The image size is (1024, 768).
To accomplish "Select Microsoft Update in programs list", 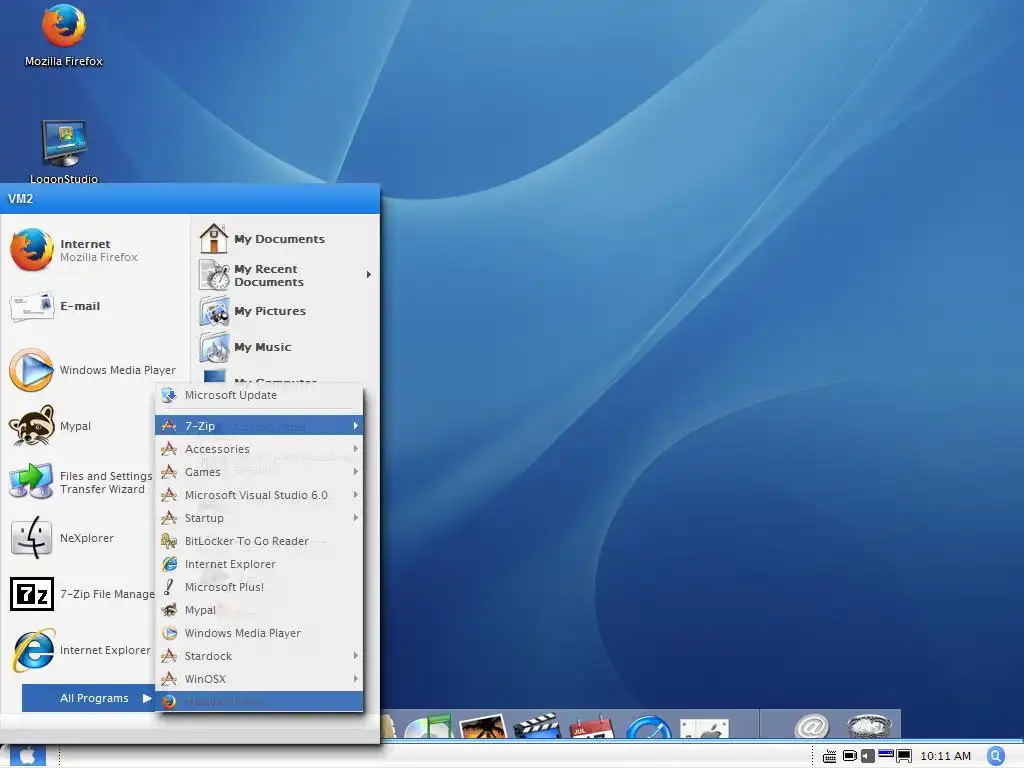I will pos(259,395).
